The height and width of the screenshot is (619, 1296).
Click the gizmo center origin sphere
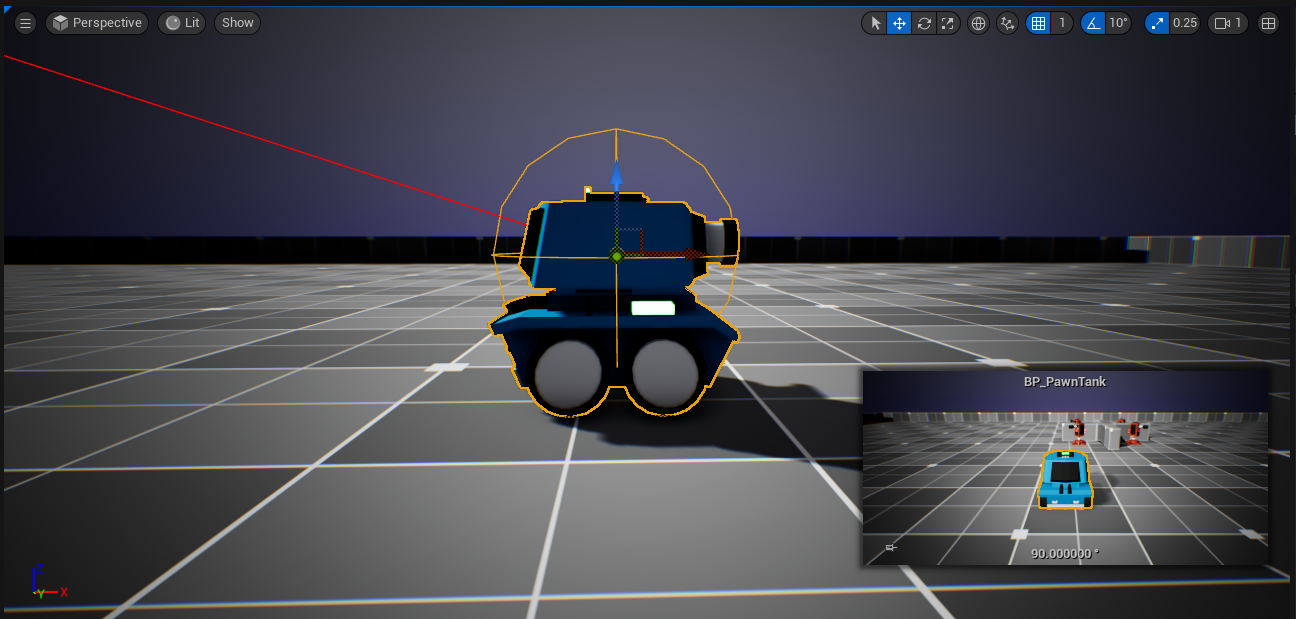coord(617,256)
